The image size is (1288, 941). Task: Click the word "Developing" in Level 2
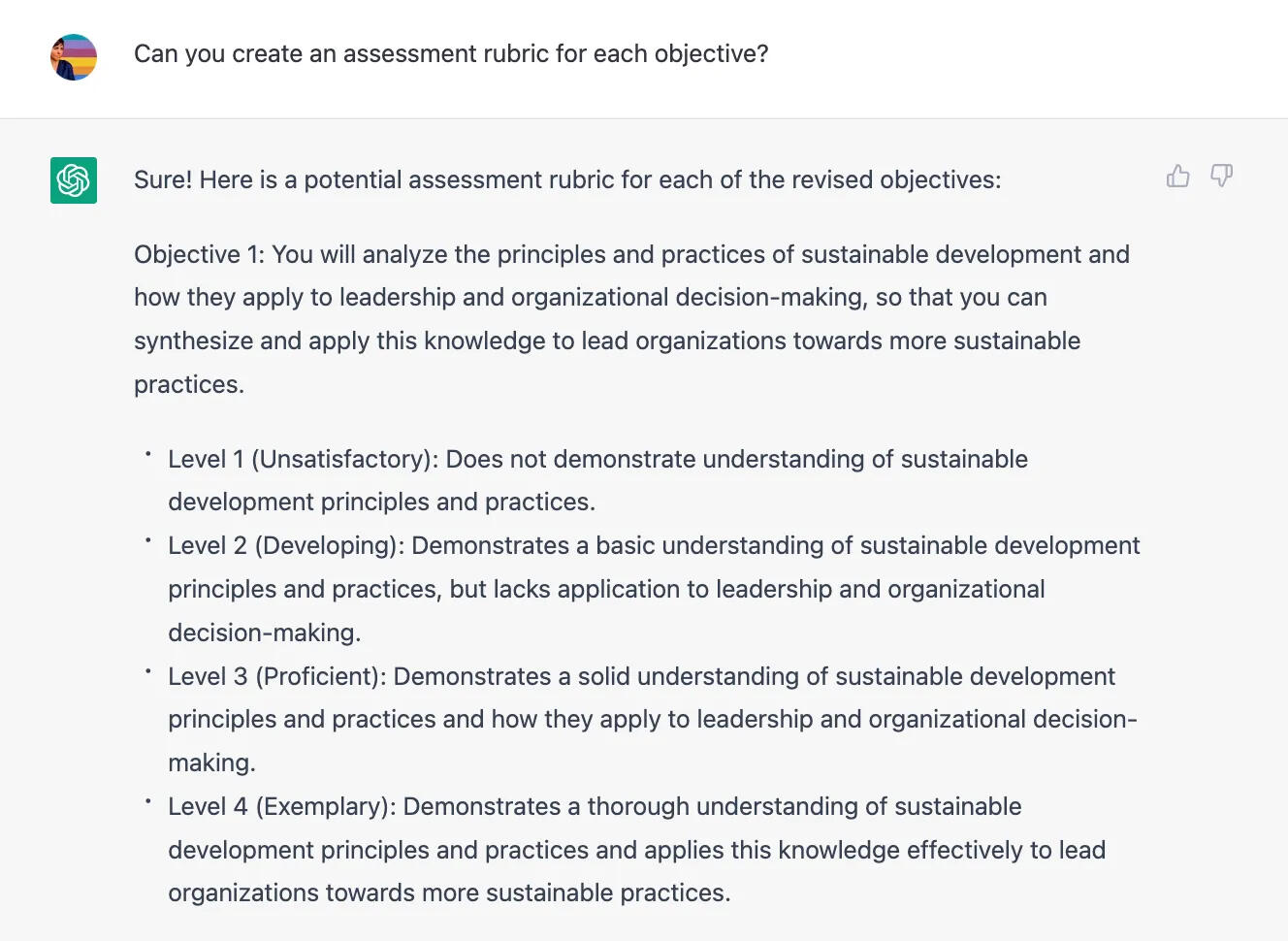click(x=329, y=545)
